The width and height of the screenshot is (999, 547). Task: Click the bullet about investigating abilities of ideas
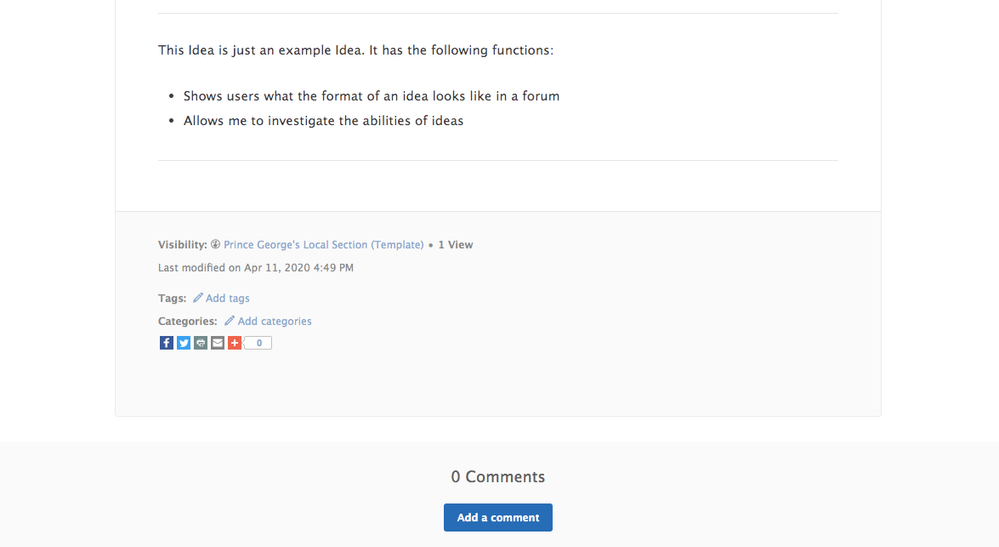click(323, 121)
